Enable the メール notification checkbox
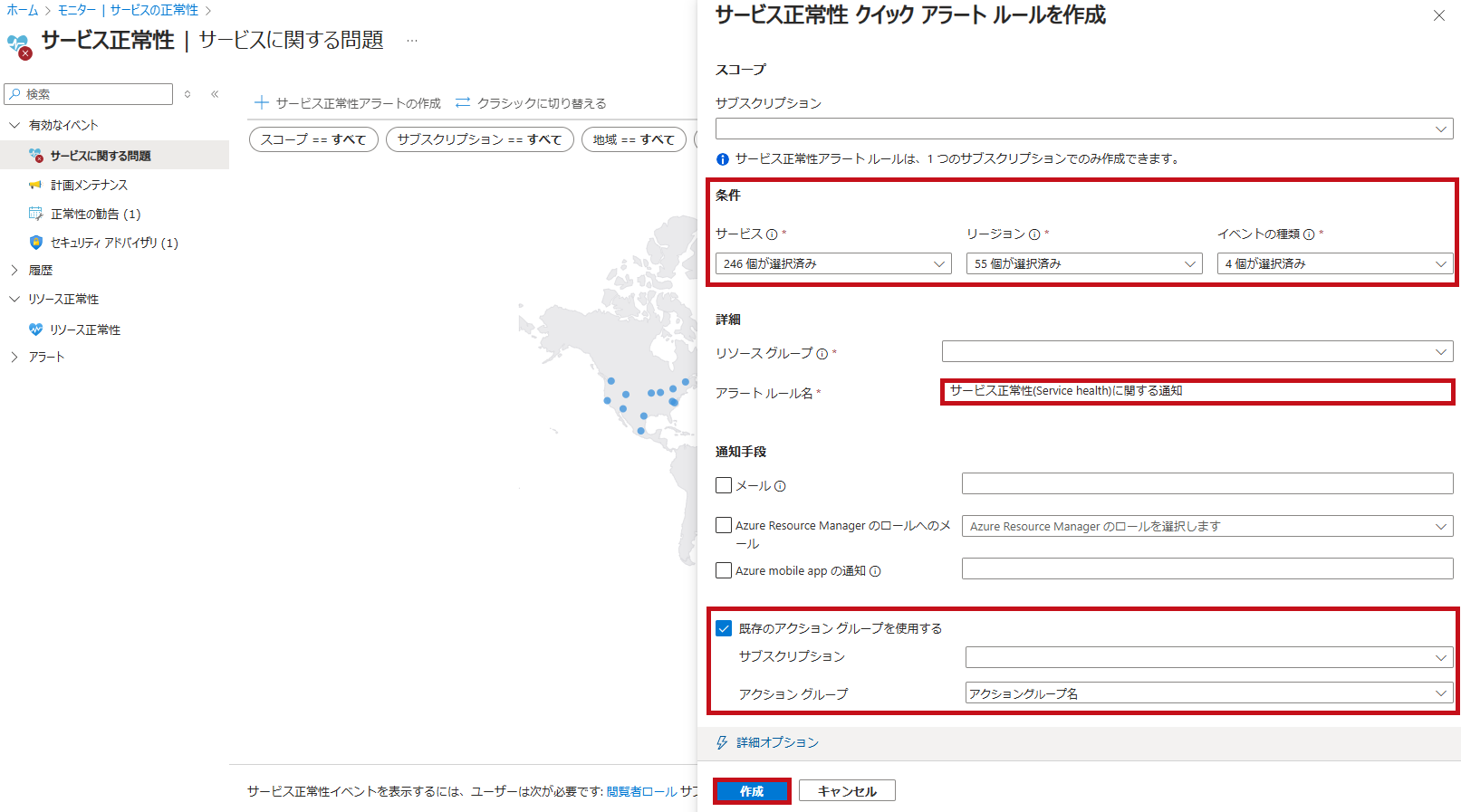Viewport: 1461px width, 812px height. coord(724,485)
